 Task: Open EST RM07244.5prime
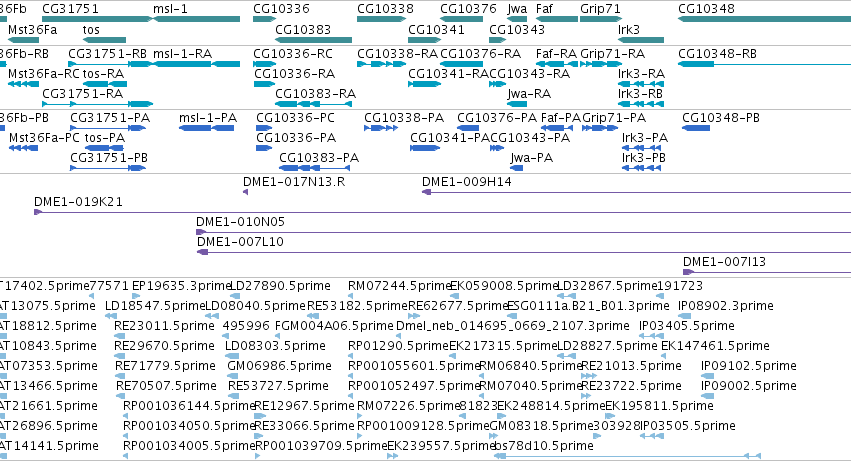[x=399, y=286]
